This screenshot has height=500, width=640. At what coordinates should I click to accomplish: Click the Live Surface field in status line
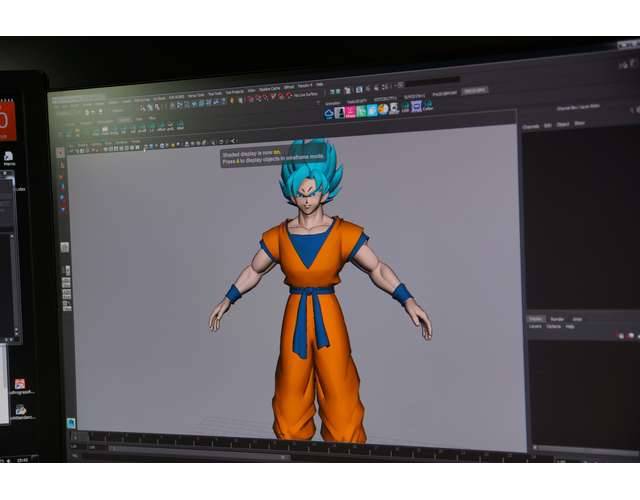[305, 95]
